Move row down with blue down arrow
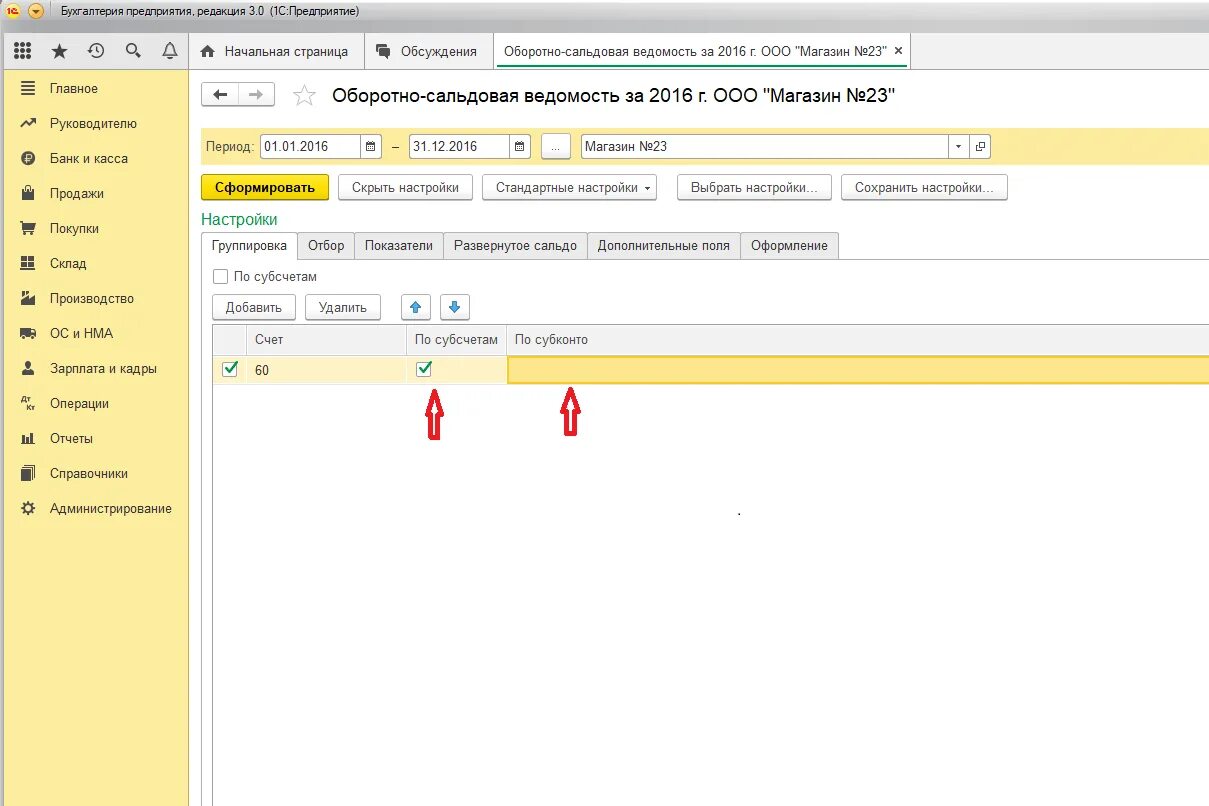This screenshot has width=1209, height=806. tap(454, 307)
